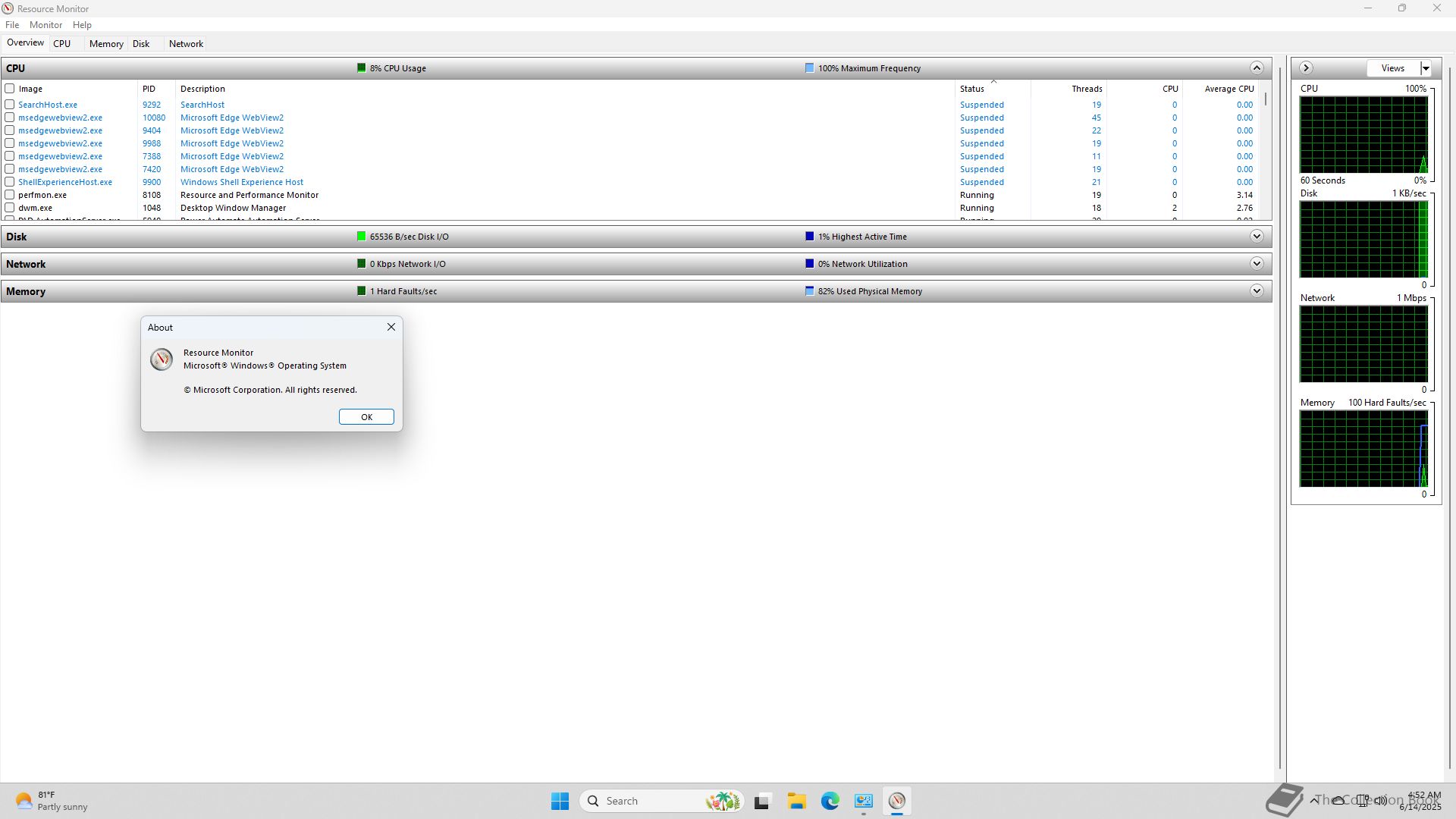Click OK in the About dialog
1456x819 pixels.
coord(366,417)
